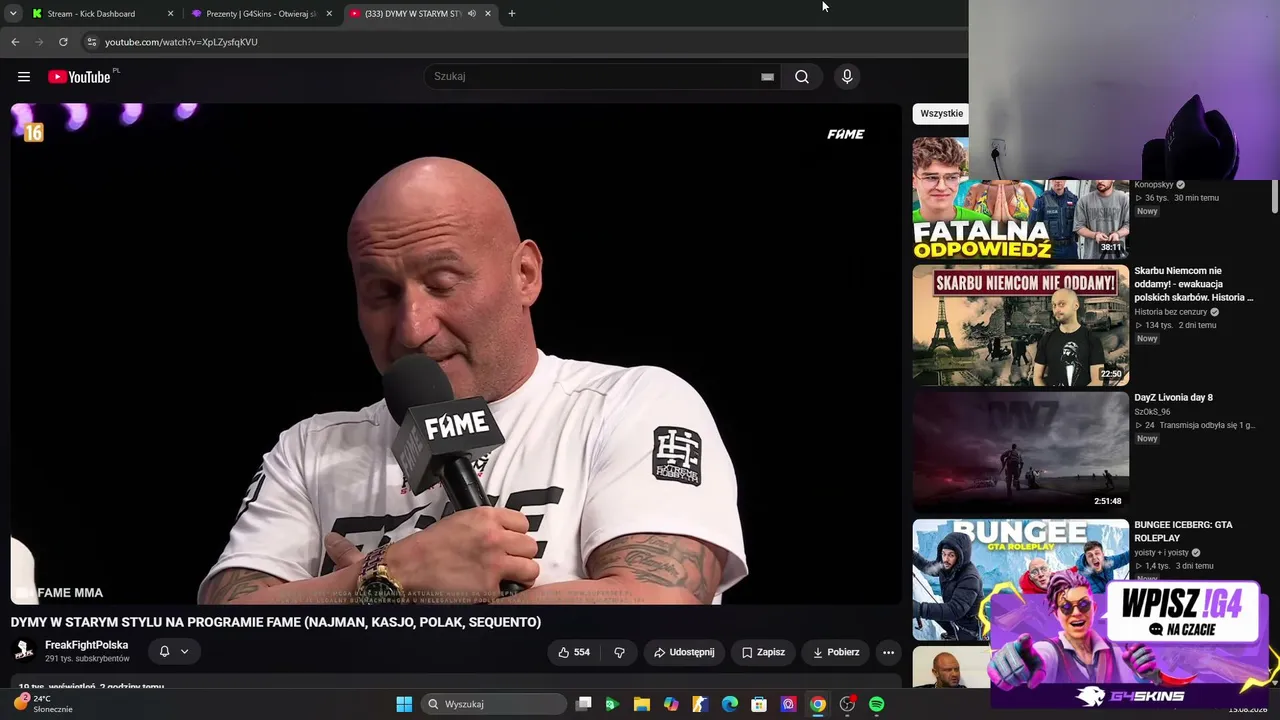View site information icon in address bar
The width and height of the screenshot is (1280, 720).
point(92,42)
